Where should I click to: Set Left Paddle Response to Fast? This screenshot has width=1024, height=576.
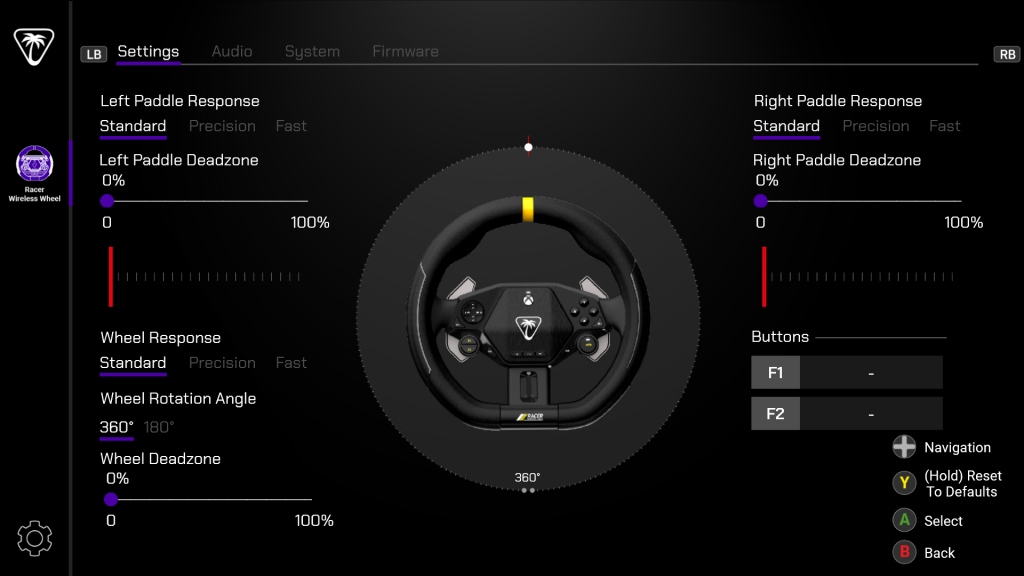click(x=291, y=126)
